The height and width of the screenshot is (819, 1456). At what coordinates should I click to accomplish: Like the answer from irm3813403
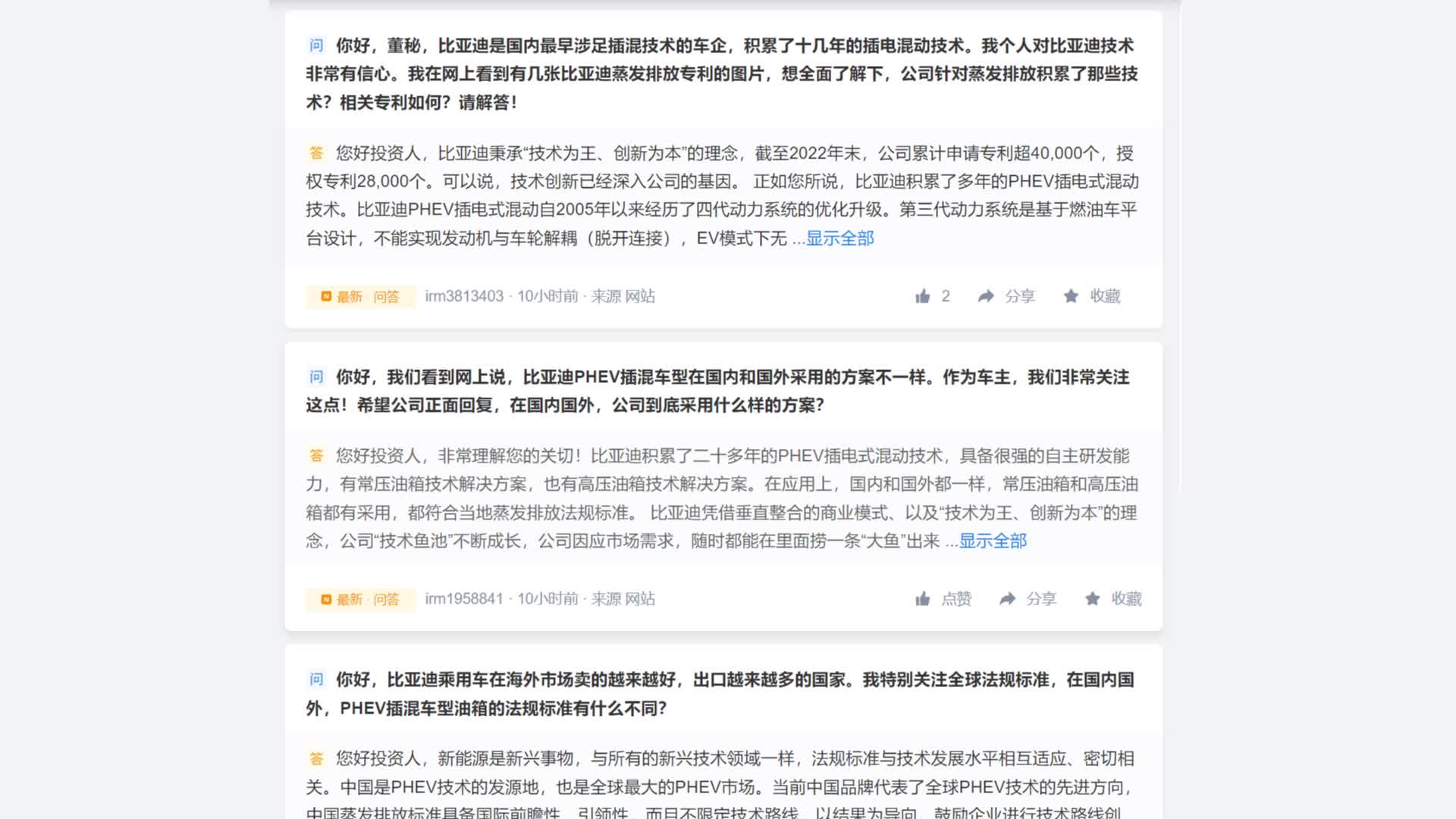[922, 297]
